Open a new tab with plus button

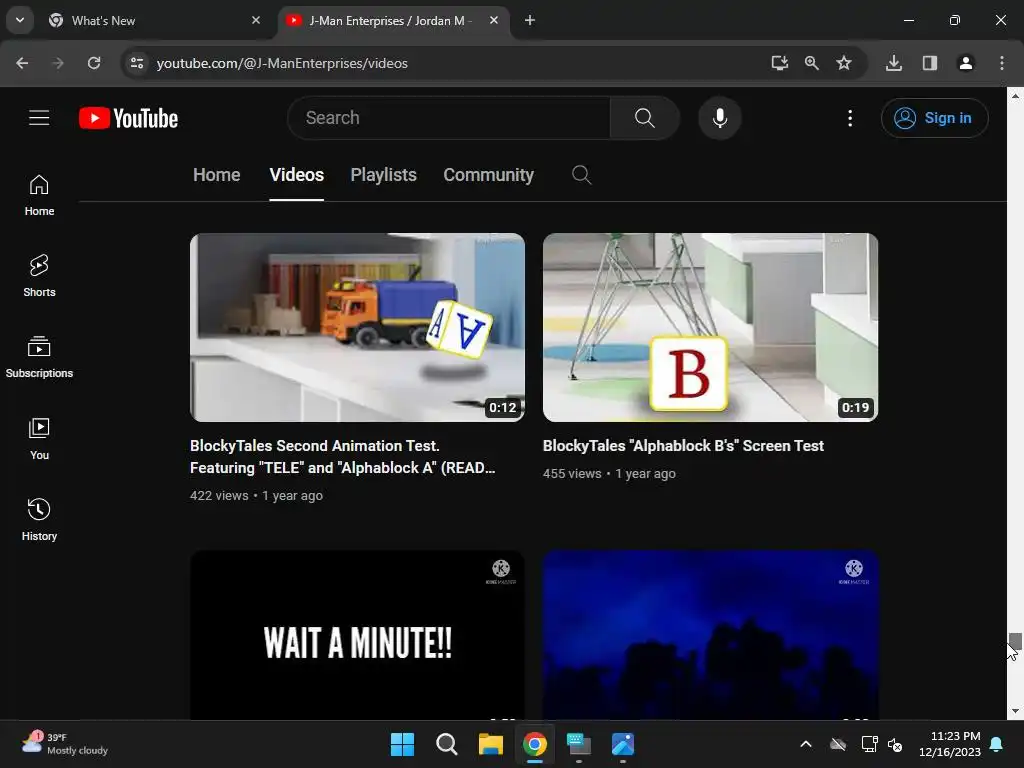530,20
